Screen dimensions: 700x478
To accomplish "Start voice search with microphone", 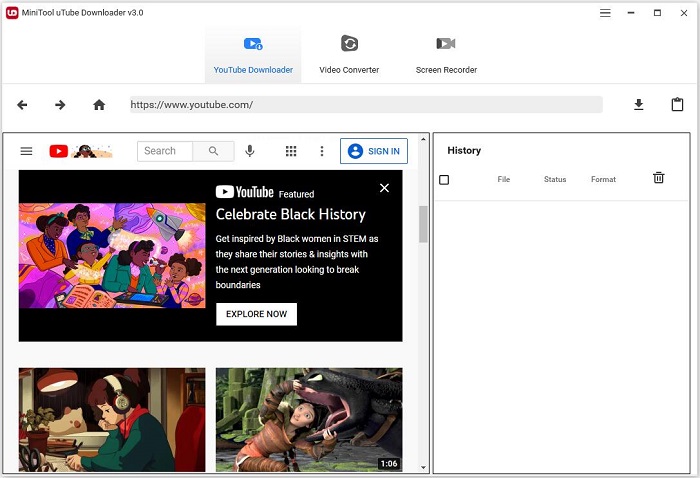I will coord(250,151).
